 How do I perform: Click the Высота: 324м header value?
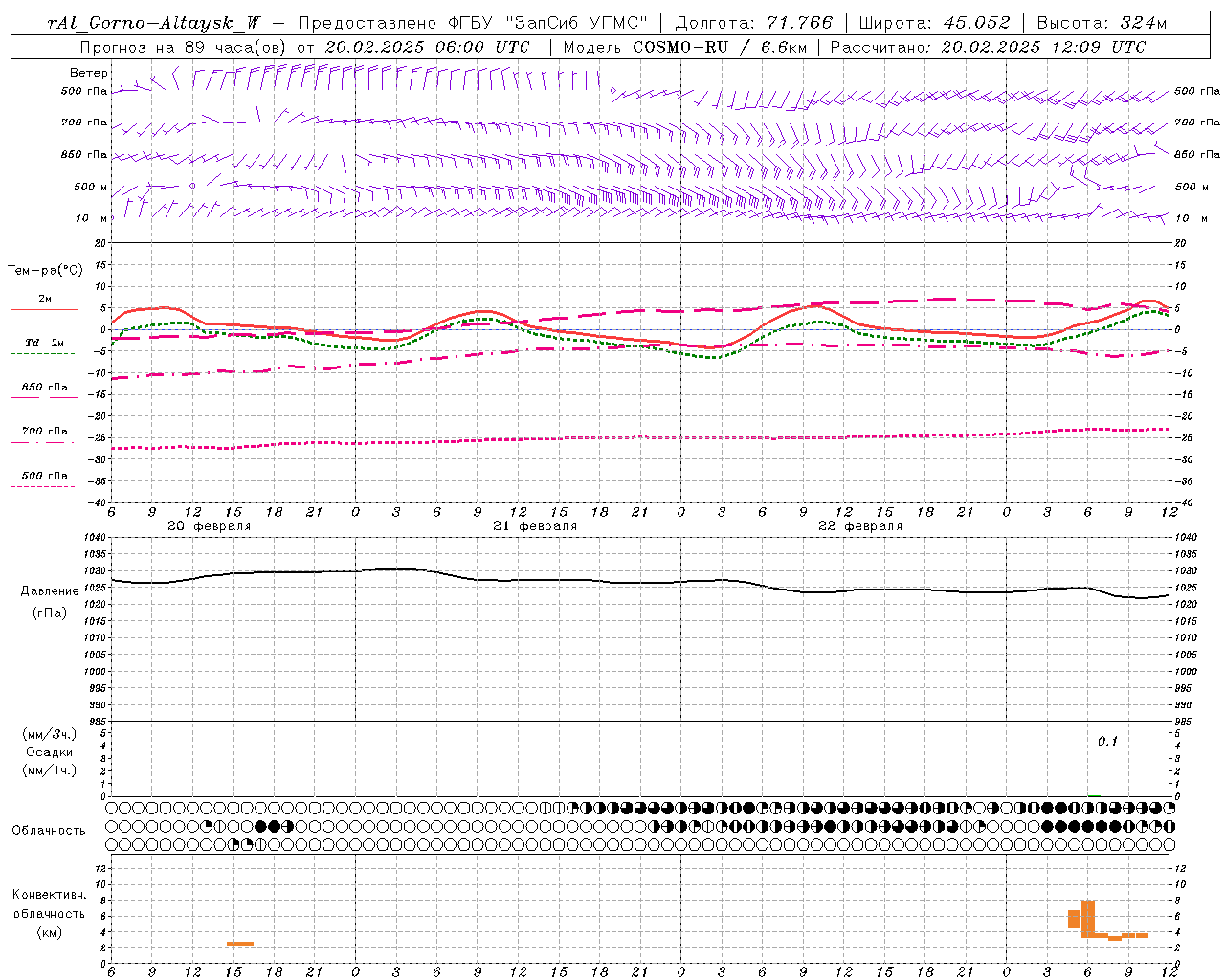[x=1102, y=23]
